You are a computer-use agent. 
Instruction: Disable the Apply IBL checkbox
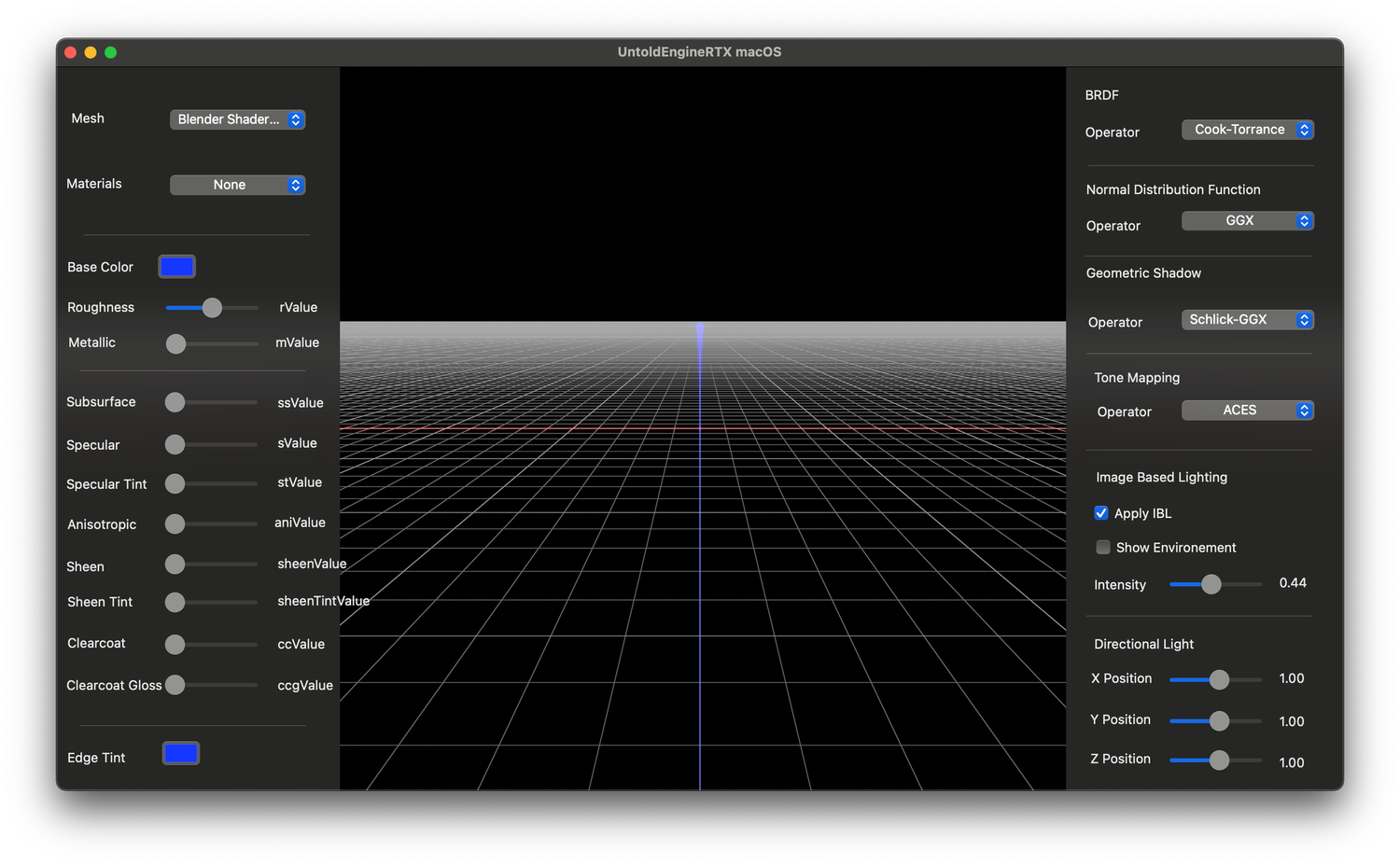pyautogui.click(x=1101, y=512)
